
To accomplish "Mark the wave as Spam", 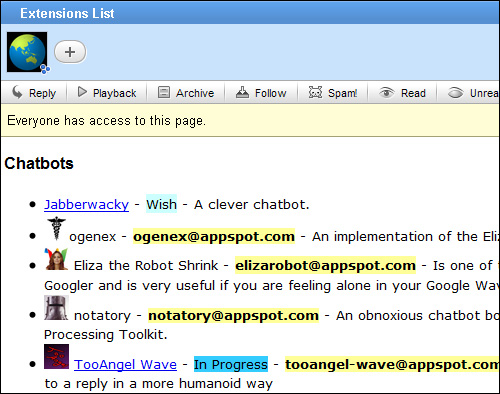I will coord(342,93).
